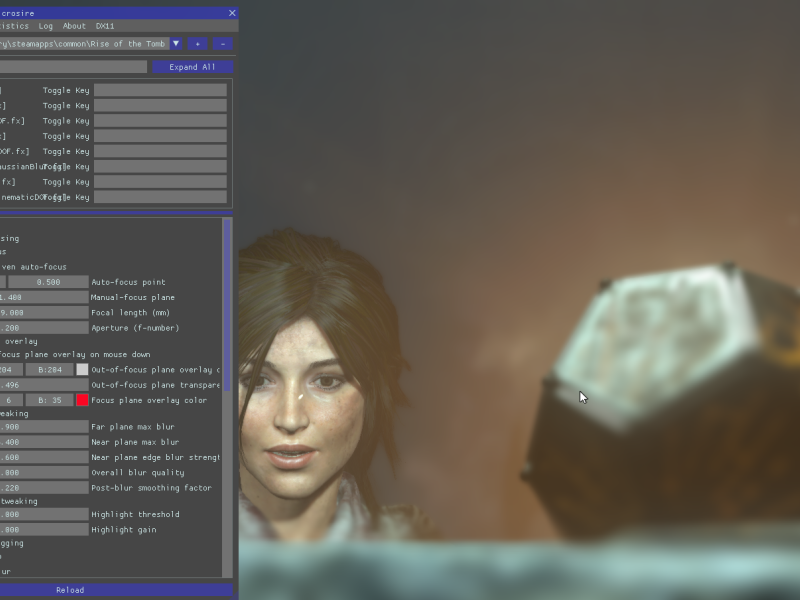Image resolution: width=800 pixels, height=600 pixels.
Task: Open the About tab
Action: 74,26
